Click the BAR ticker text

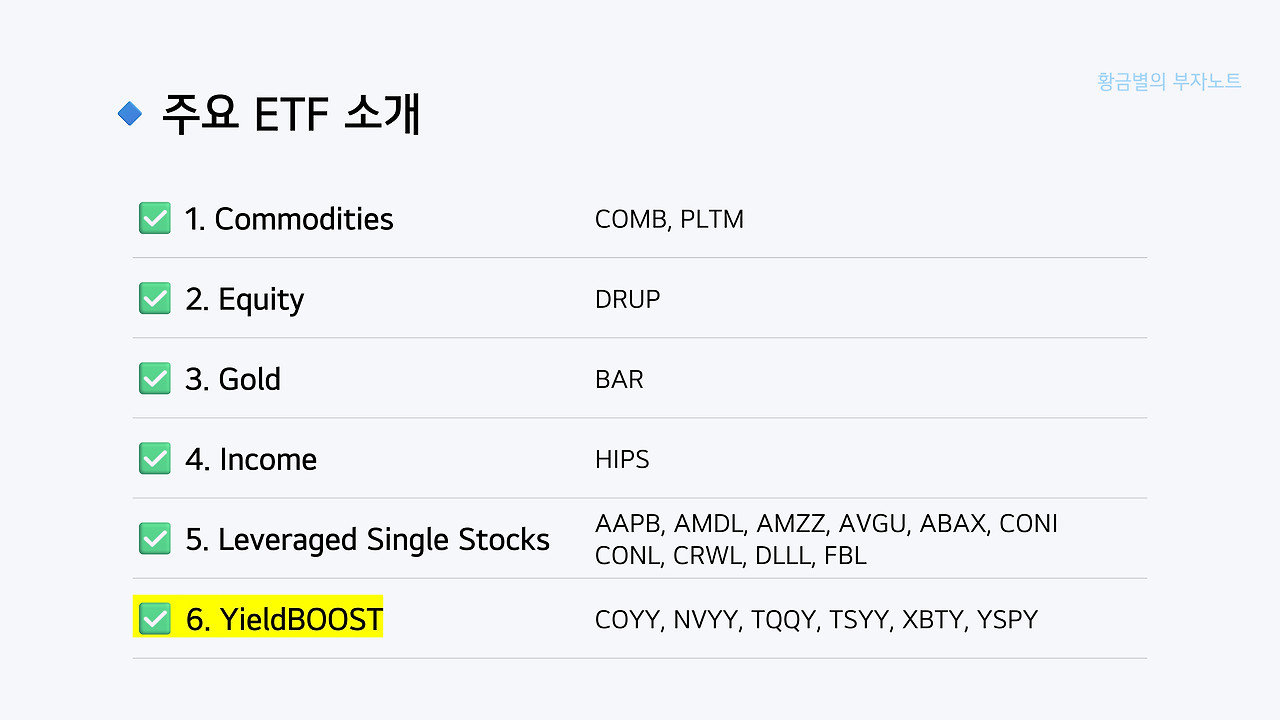point(619,379)
